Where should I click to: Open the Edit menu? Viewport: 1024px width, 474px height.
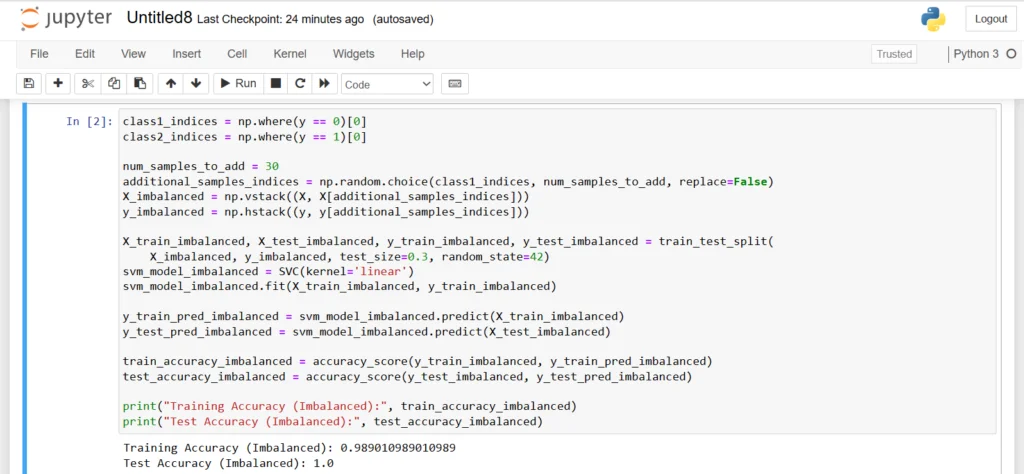tap(85, 54)
